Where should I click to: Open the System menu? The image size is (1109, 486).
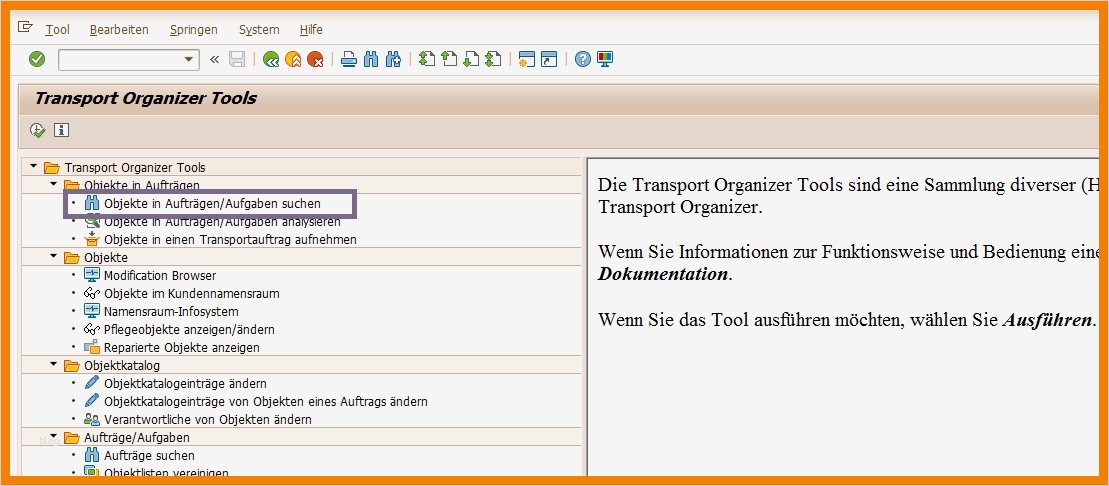click(259, 30)
